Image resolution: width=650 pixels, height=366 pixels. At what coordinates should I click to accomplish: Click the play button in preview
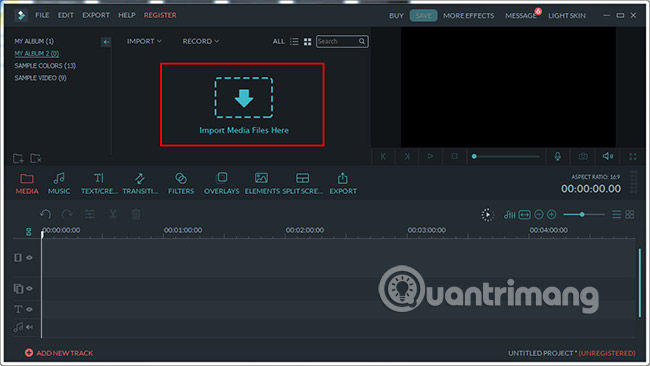tap(431, 156)
